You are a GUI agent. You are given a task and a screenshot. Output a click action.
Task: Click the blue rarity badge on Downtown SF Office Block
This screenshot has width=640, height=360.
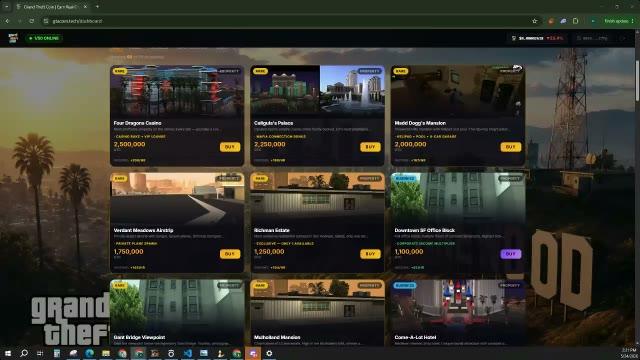[x=405, y=178]
